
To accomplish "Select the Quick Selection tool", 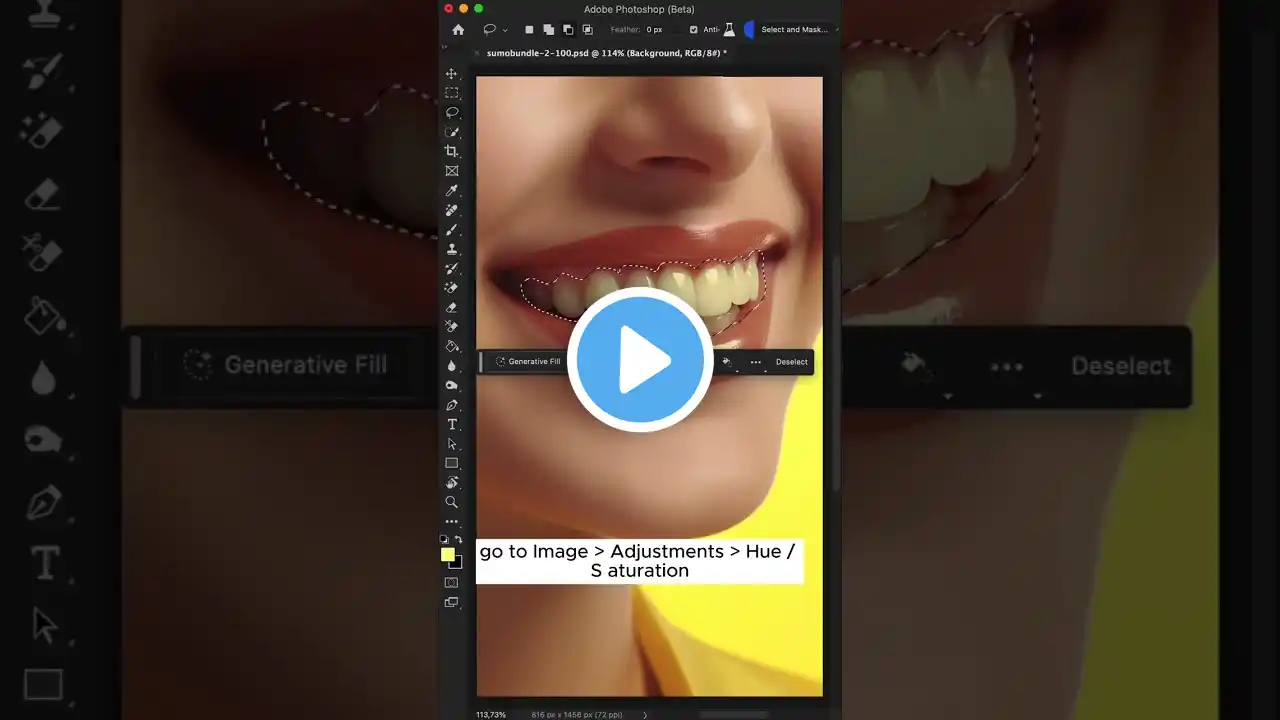I will [452, 132].
